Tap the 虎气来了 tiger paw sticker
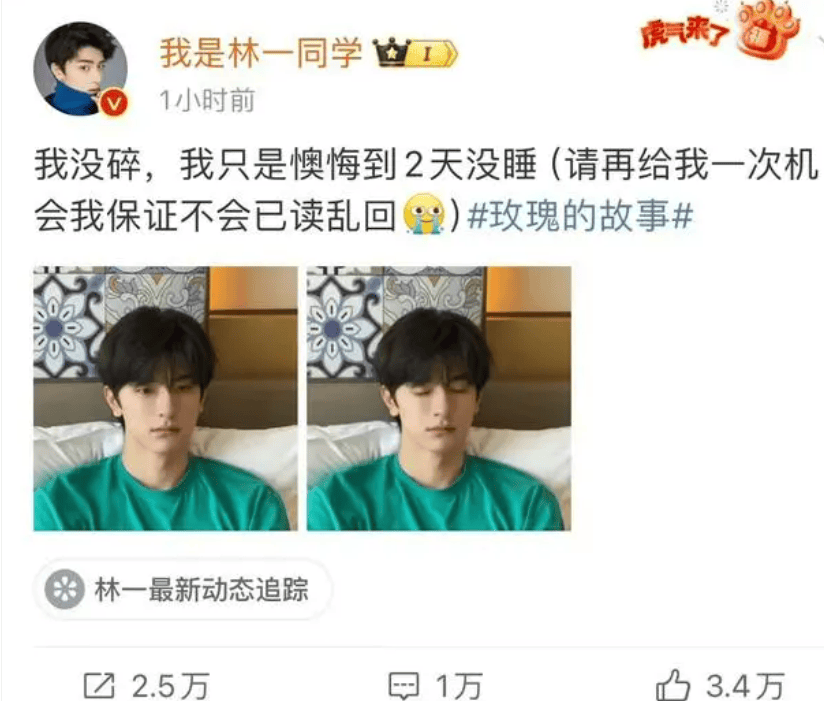Screen dimensions: 824x701 point(720,30)
